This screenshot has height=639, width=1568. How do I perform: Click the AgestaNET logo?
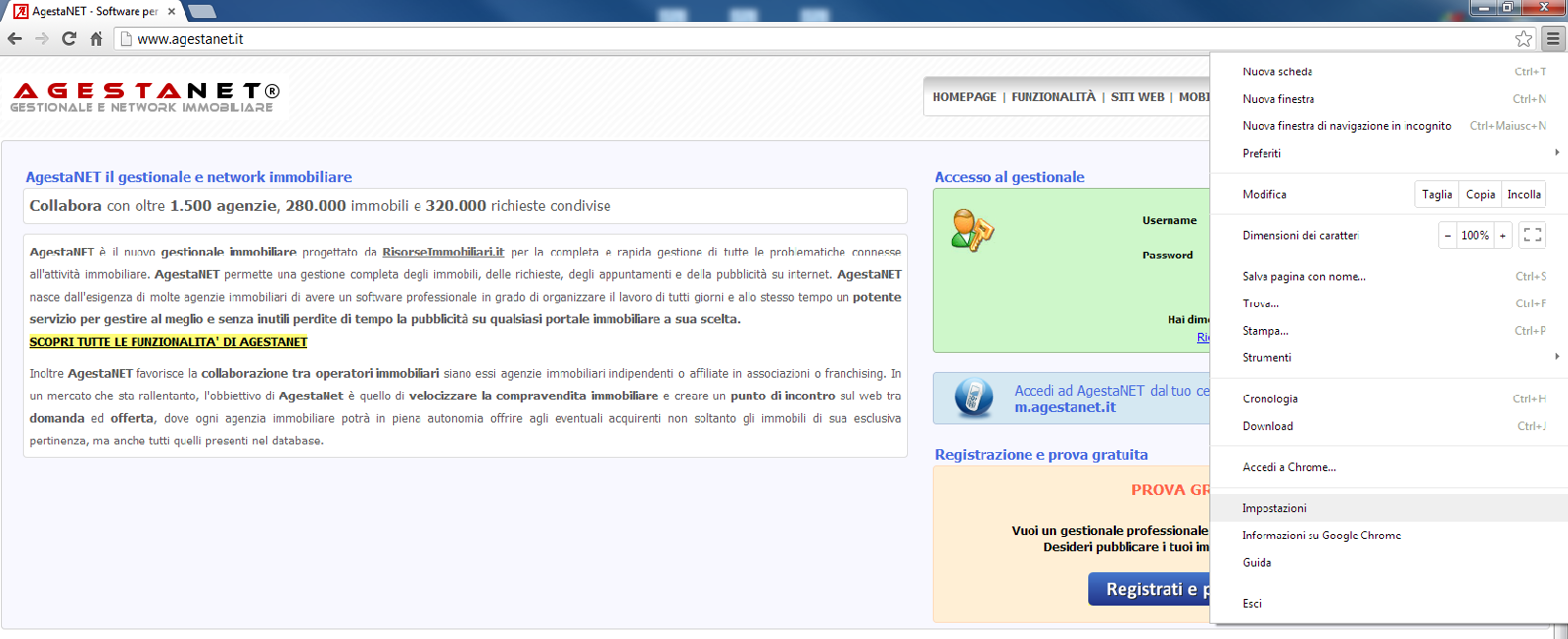[x=145, y=97]
